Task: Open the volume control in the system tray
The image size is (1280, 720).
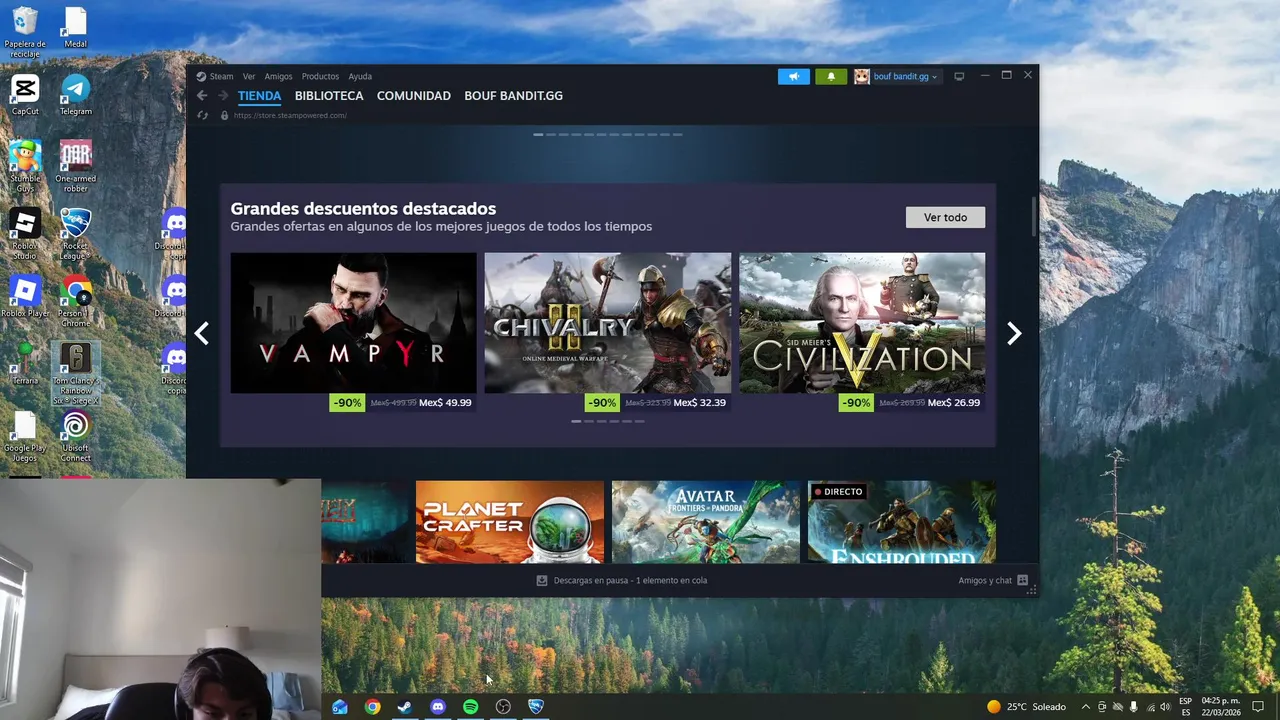Action: point(1165,707)
